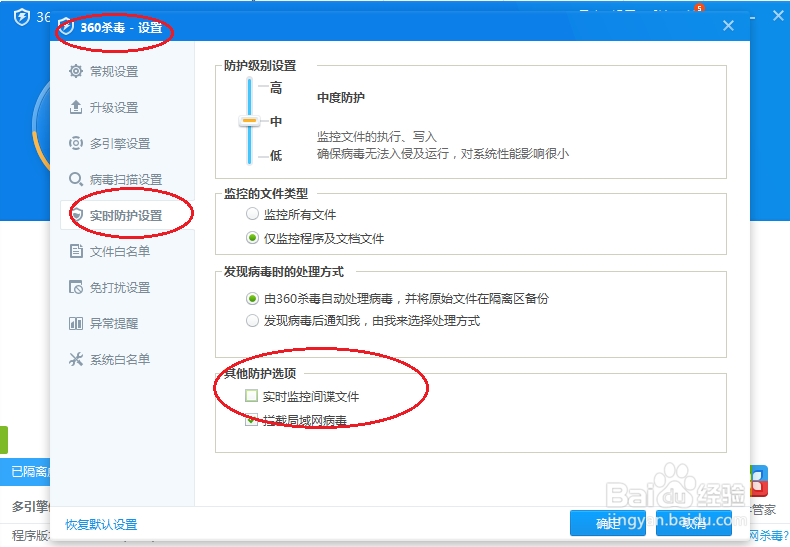
Task: Enable 实时监控间谍文件 checkbox
Action: tap(251, 396)
